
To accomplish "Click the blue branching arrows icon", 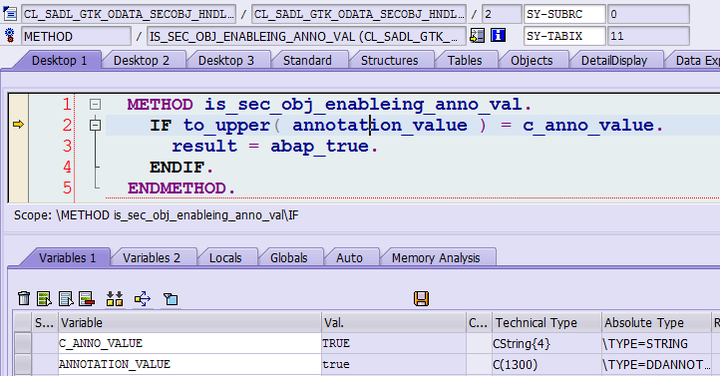I will 142,299.
